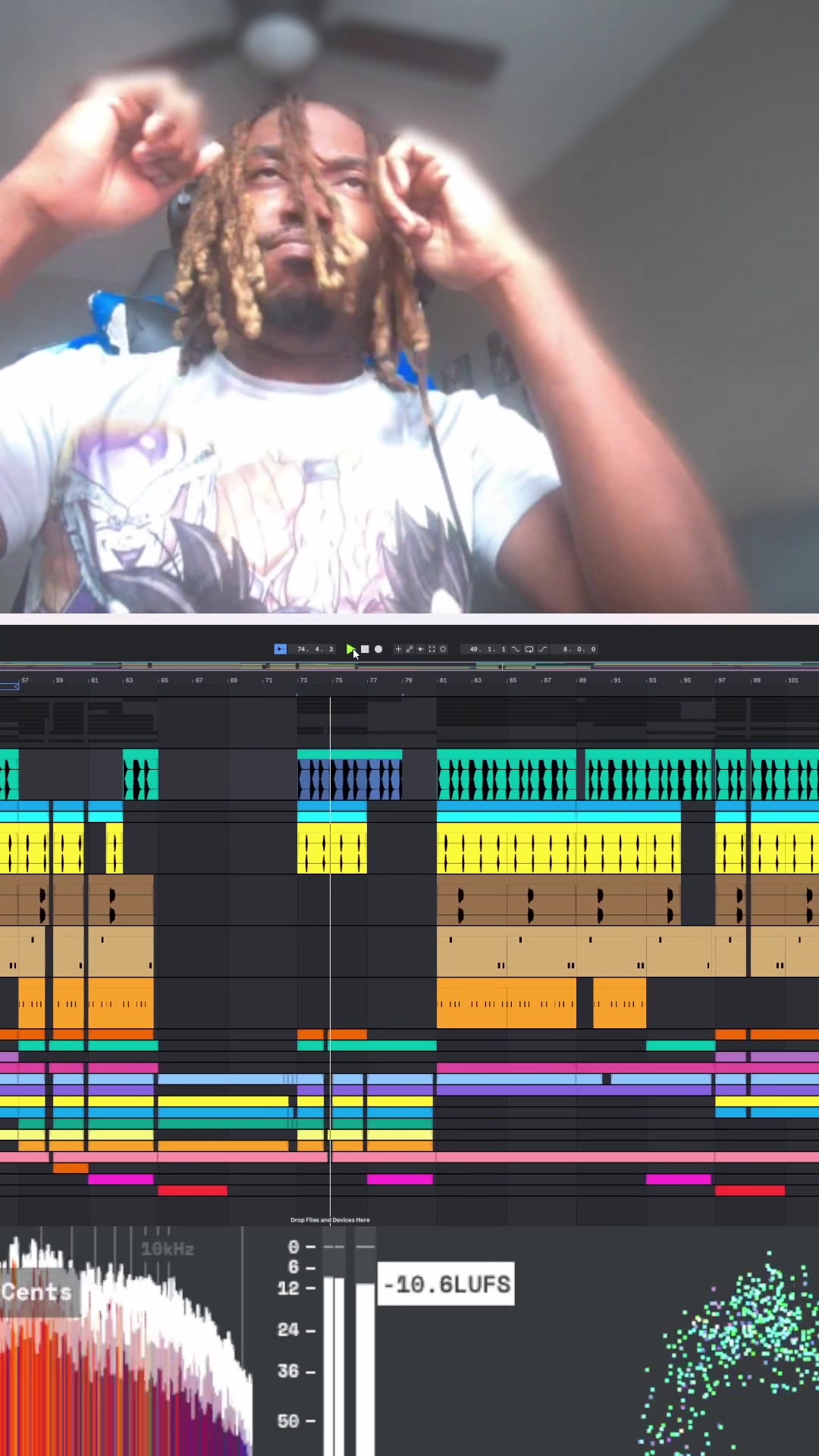Select the orange hi-hat clip starting at bar 81
This screenshot has width=819, height=1456.
[507, 1003]
